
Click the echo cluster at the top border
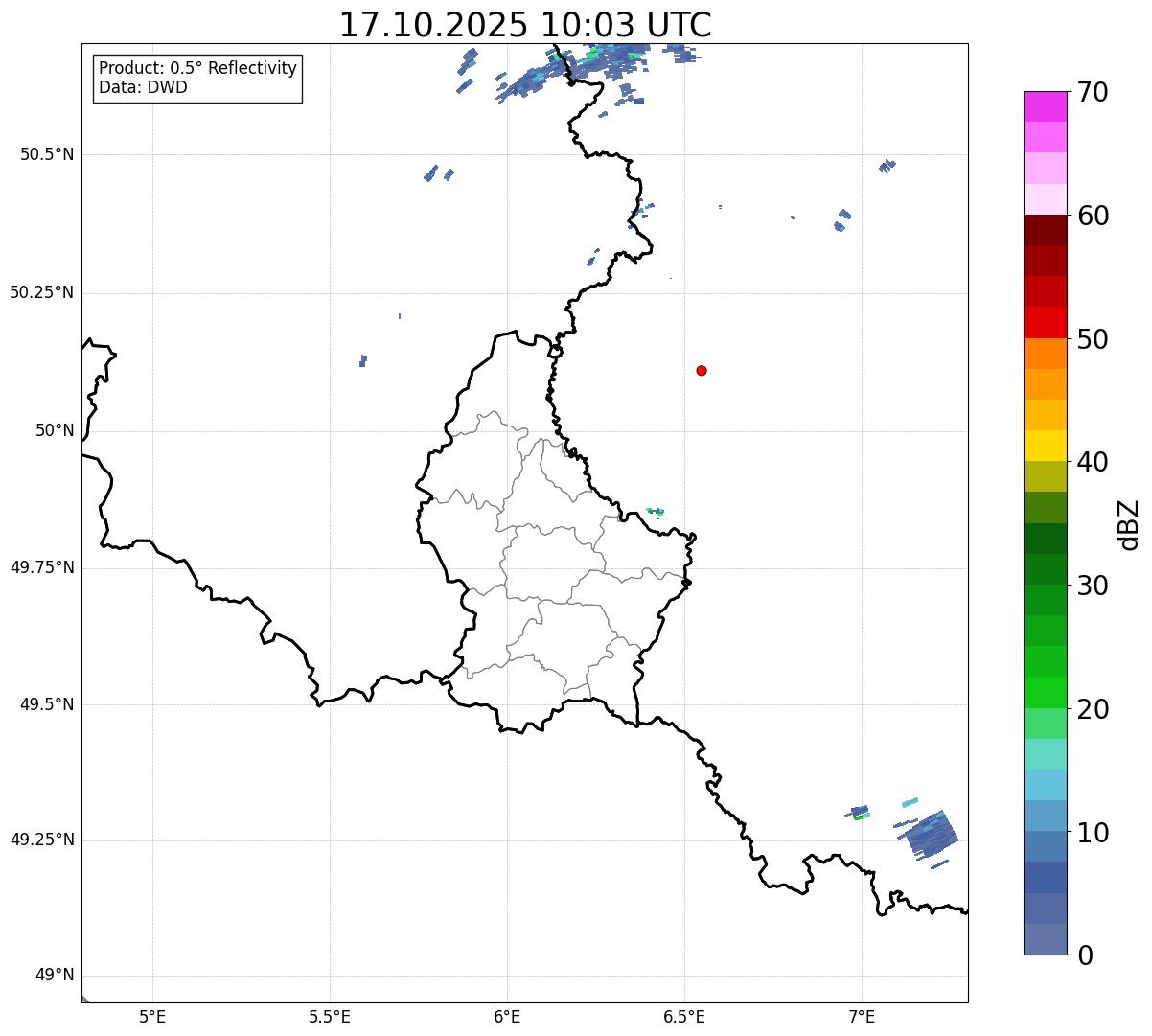click(x=537, y=80)
